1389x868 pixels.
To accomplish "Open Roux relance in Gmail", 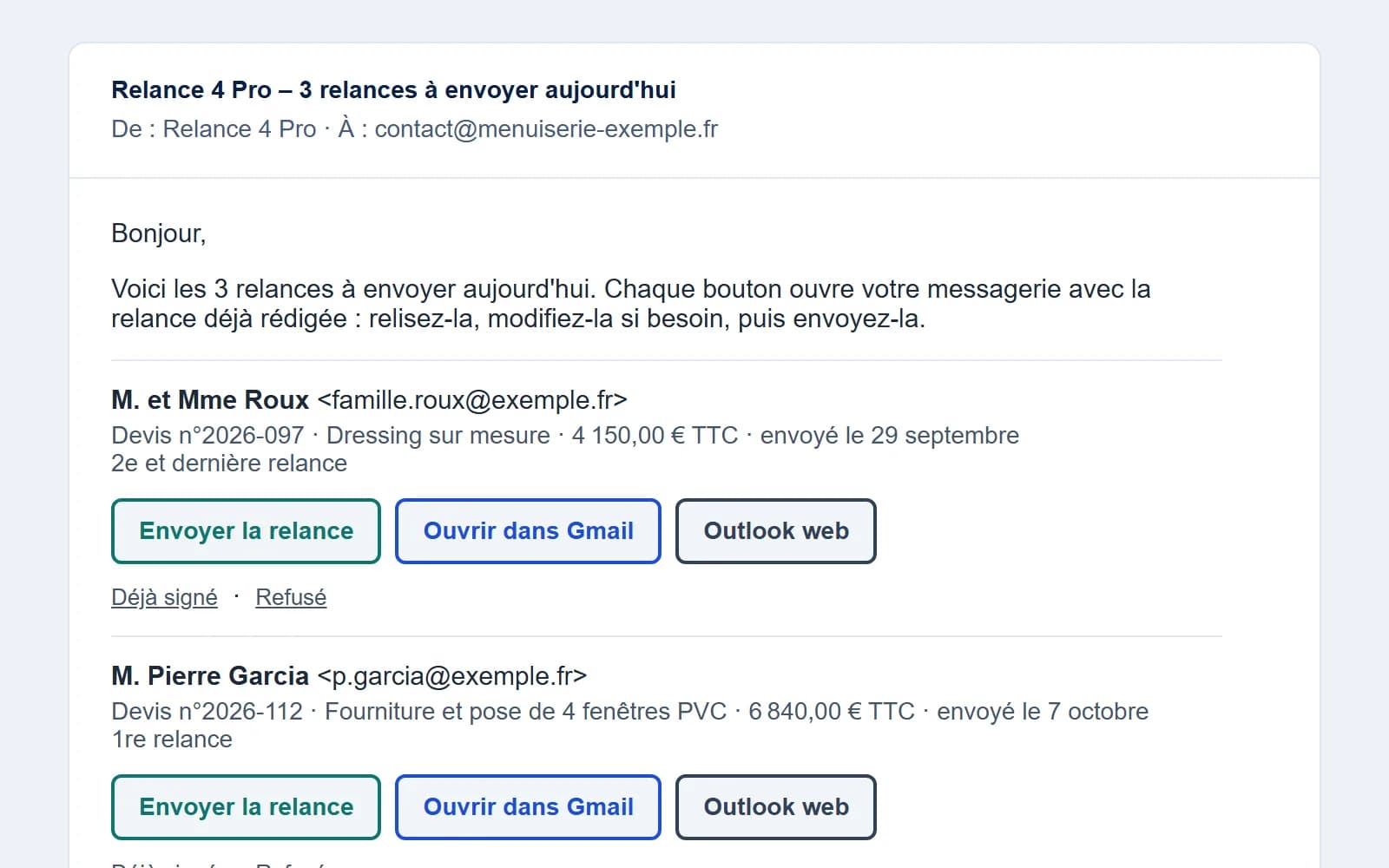I will [x=528, y=531].
